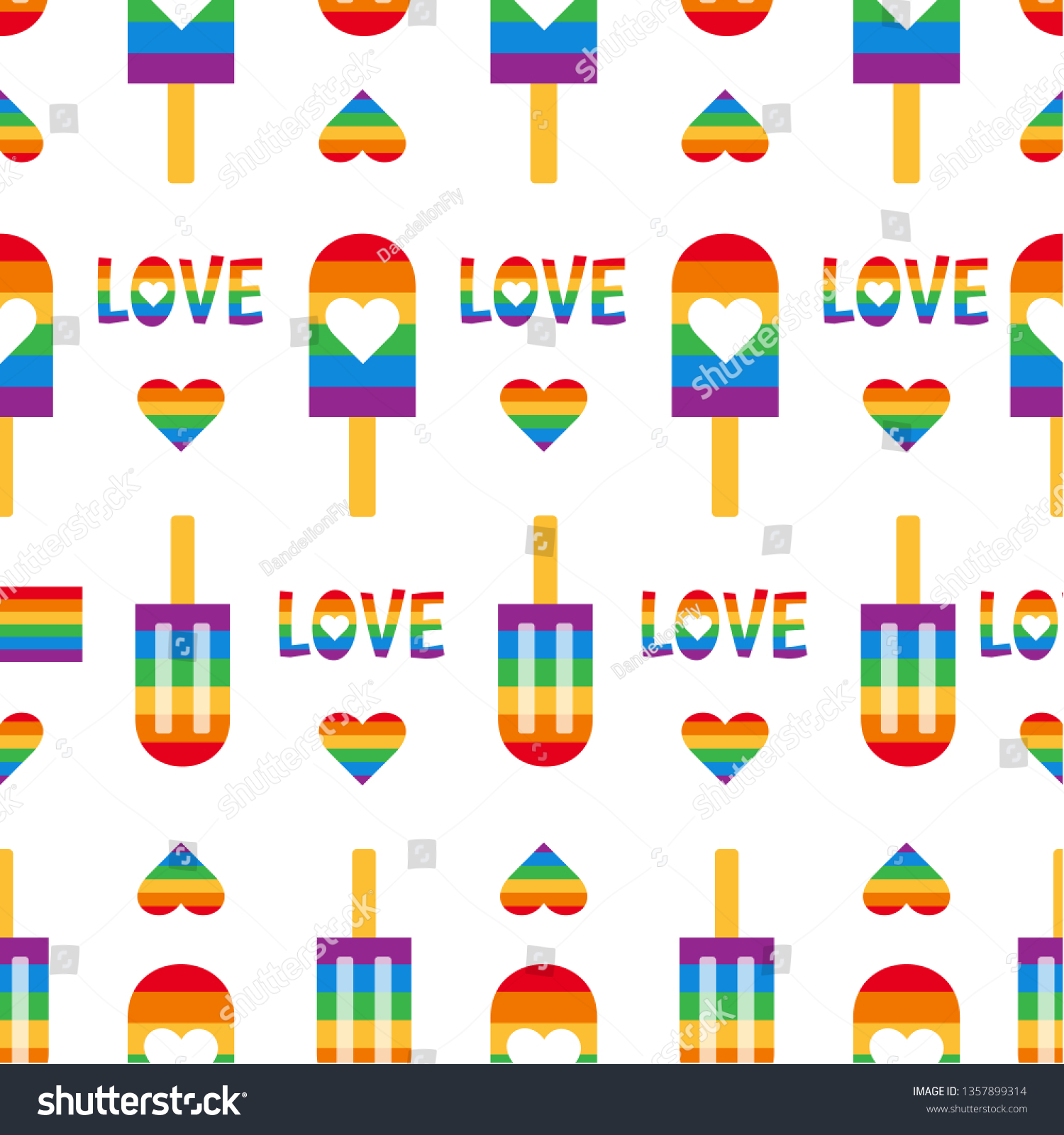
Task: Click the shutterstock logo in footer bar
Action: pos(142,1102)
